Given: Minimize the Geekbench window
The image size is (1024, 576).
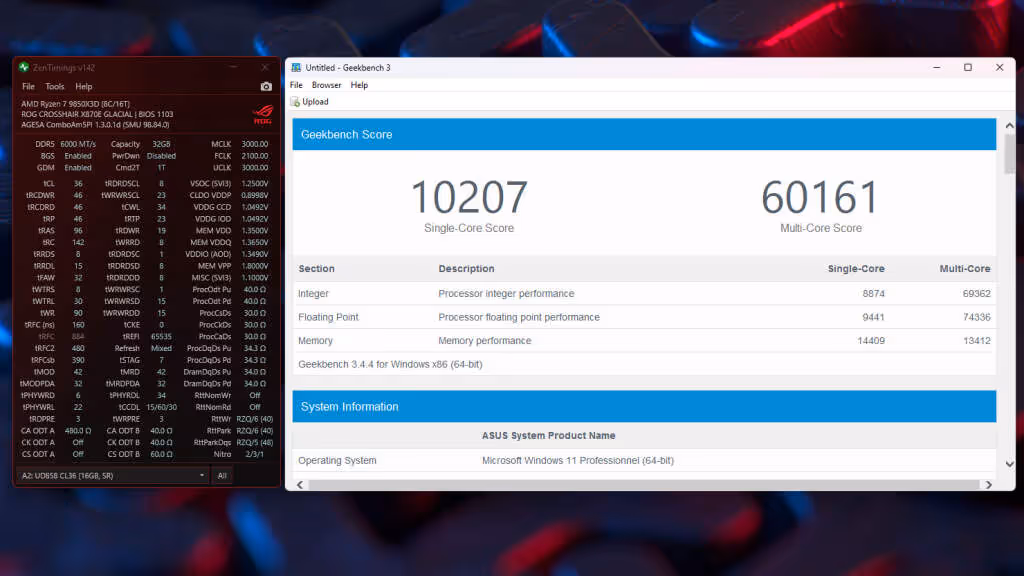Looking at the screenshot, I should point(936,67).
